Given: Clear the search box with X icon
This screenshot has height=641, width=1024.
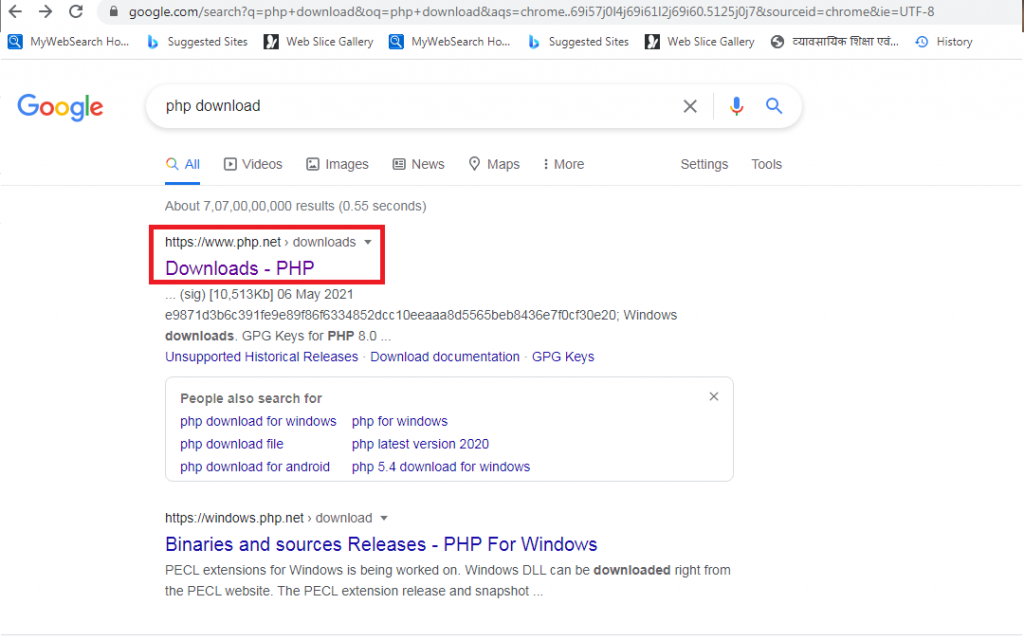Looking at the screenshot, I should click(x=690, y=106).
